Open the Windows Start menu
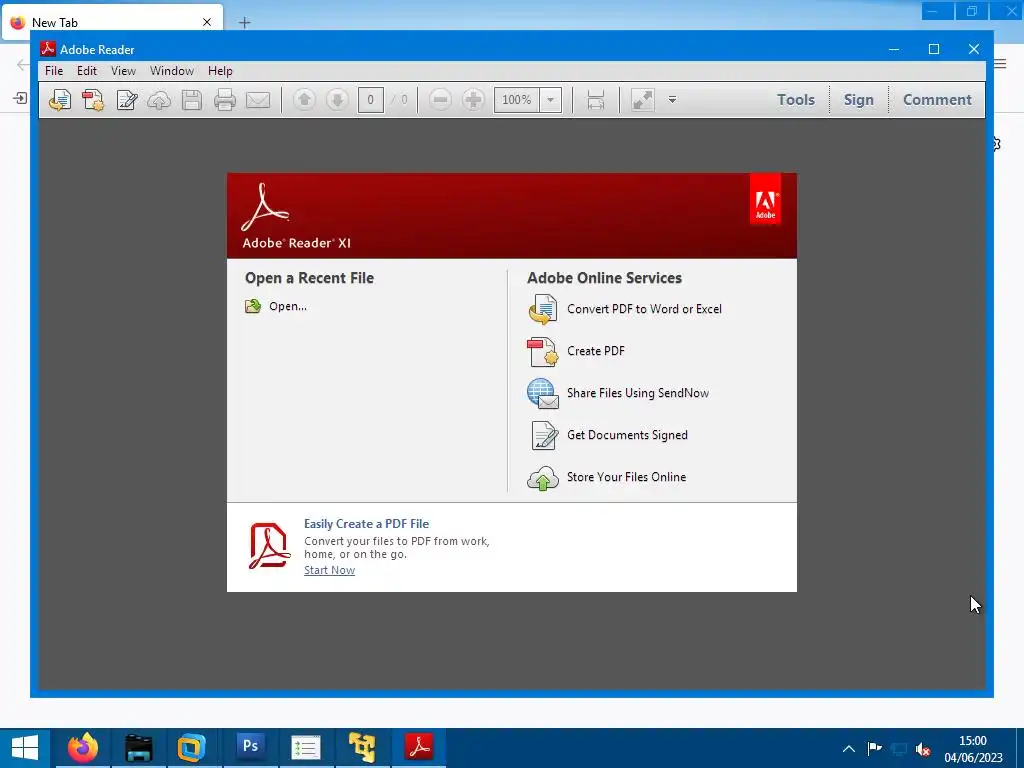1024x768 pixels. tap(25, 748)
